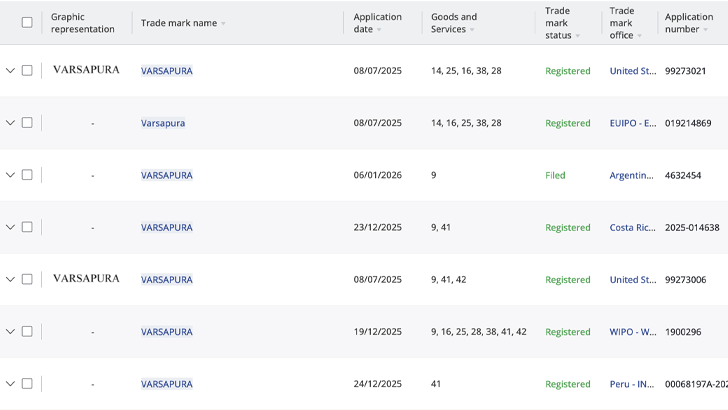Screen dimensions: 728x410
Task: Select application number 019214869
Action: (688, 123)
